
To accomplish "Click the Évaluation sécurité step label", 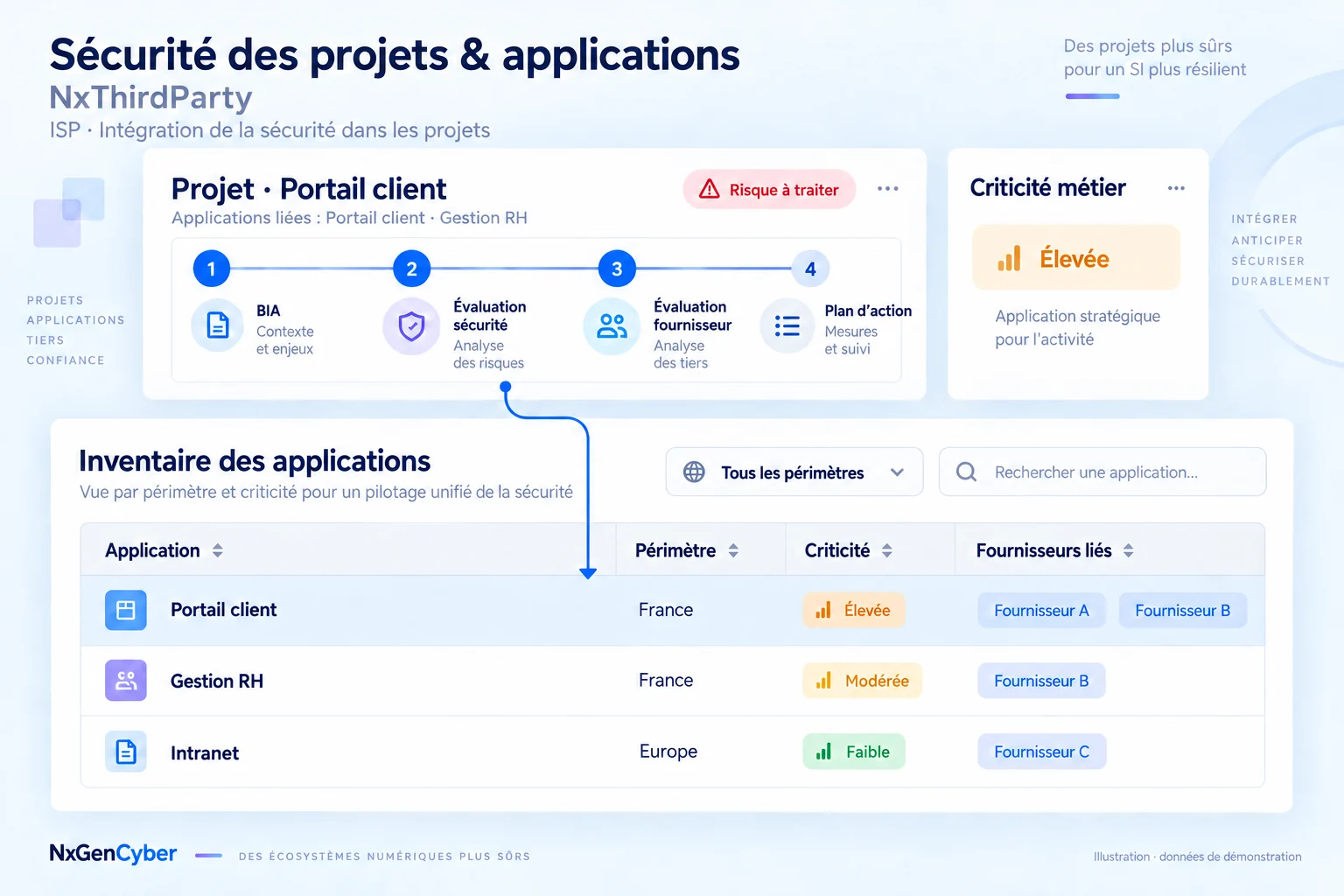I will [490, 316].
